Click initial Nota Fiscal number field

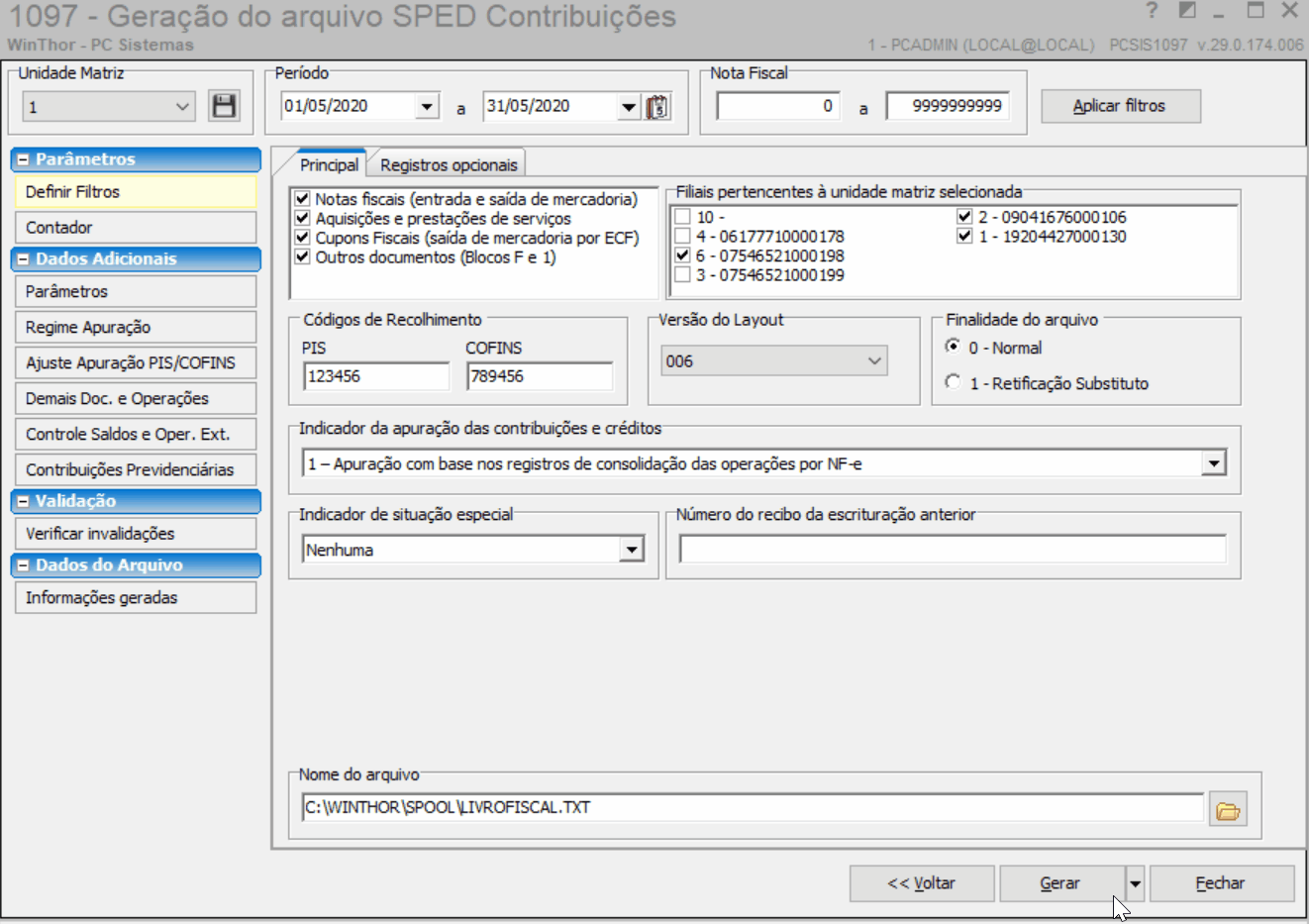[778, 106]
